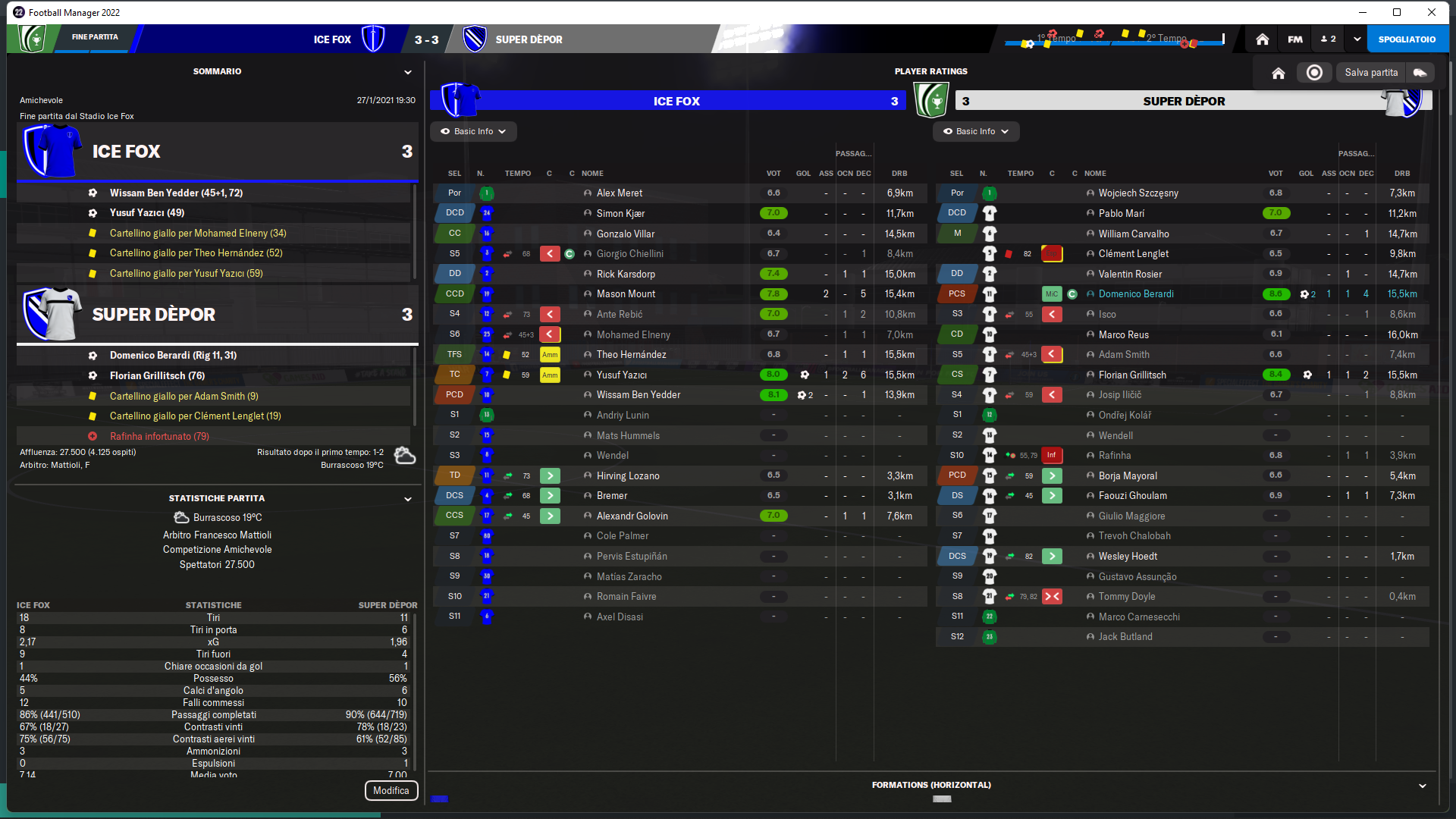Toggle Ice Fox Basic Info view
This screenshot has height=819, width=1456.
pyautogui.click(x=473, y=132)
